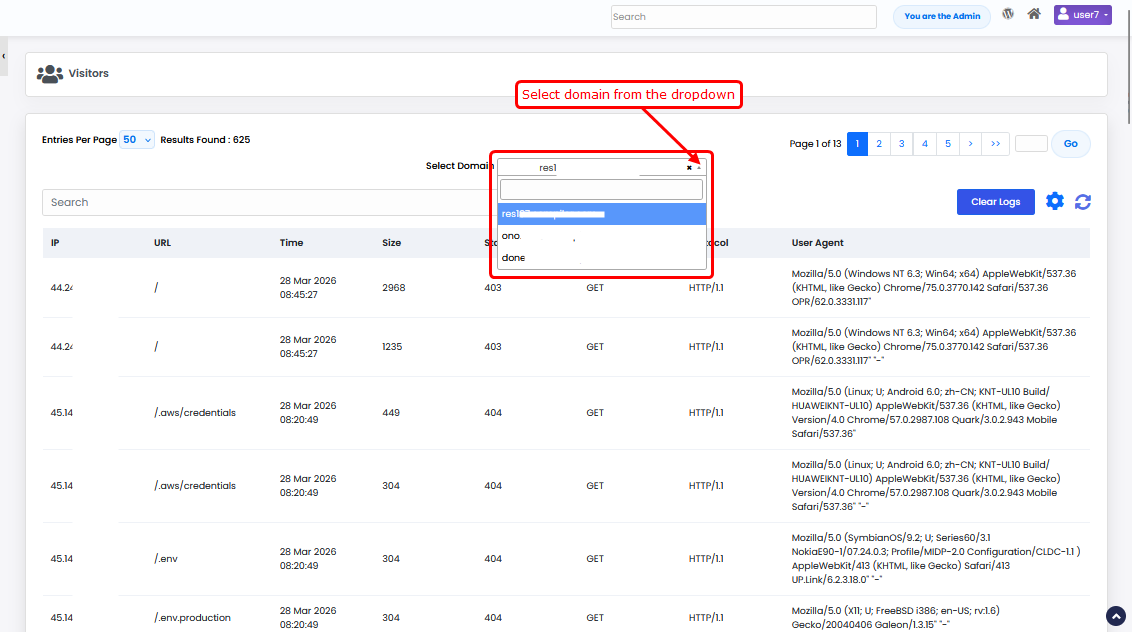1132x632 pixels.
Task: Jump to last page with >> button
Action: (995, 144)
